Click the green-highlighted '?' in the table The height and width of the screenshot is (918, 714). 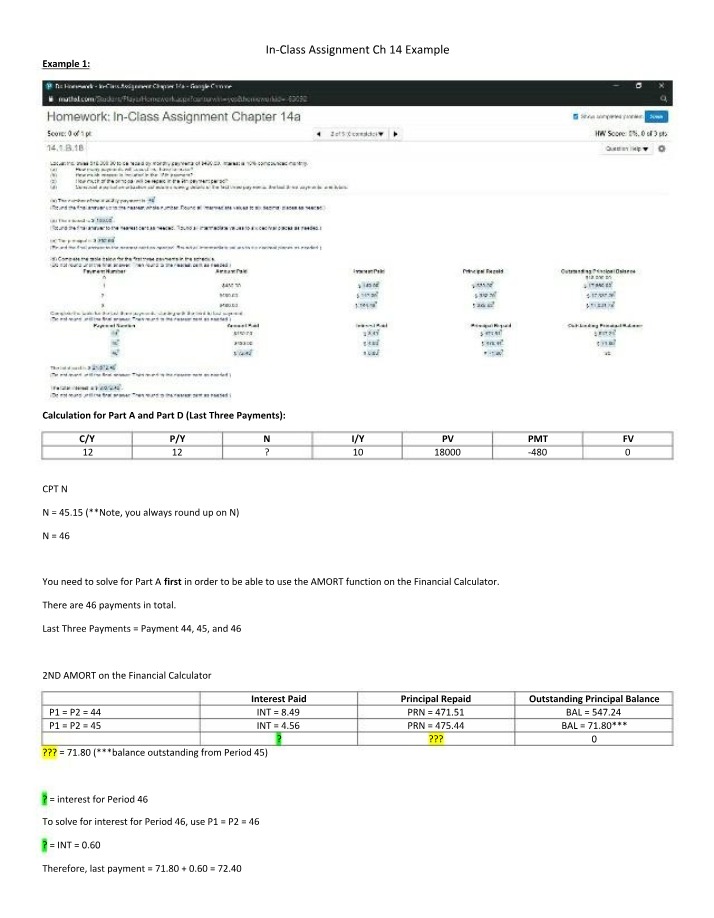pyautogui.click(x=279, y=739)
